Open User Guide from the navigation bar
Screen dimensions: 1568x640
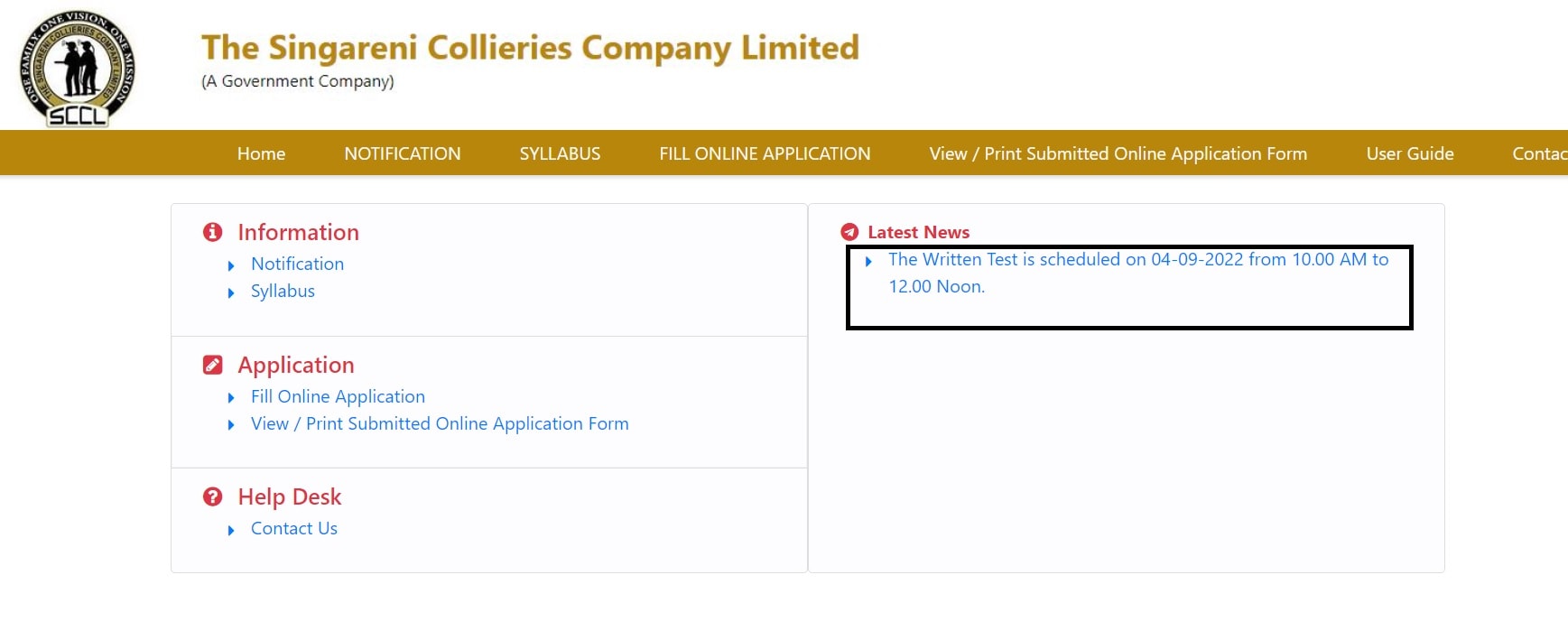click(1409, 153)
